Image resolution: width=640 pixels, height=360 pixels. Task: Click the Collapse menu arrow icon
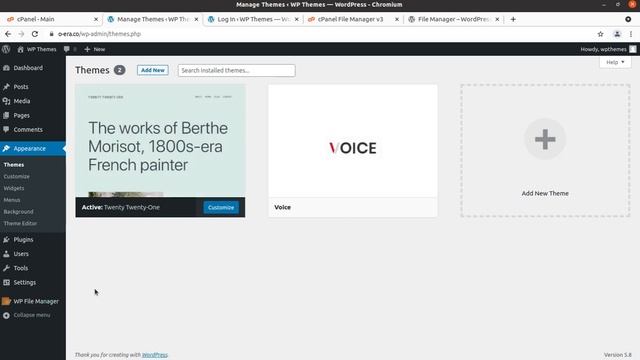tap(6, 315)
